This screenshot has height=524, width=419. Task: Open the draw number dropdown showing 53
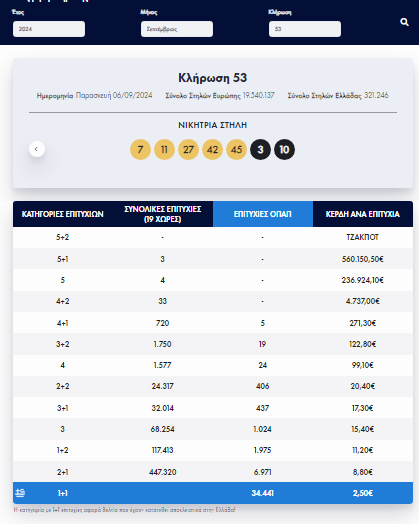coord(305,29)
